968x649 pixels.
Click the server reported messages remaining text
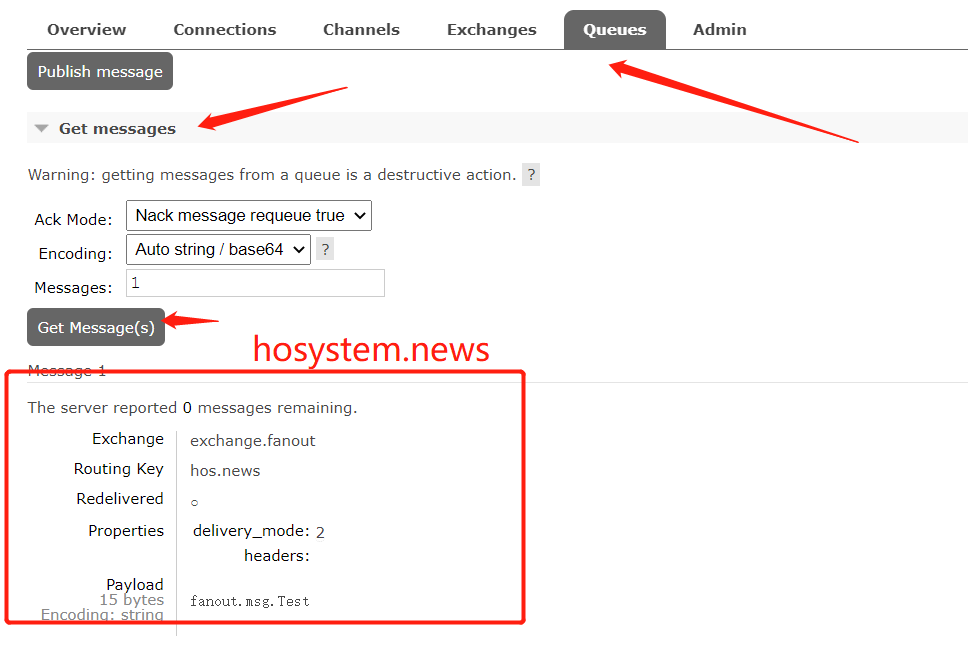[x=193, y=408]
